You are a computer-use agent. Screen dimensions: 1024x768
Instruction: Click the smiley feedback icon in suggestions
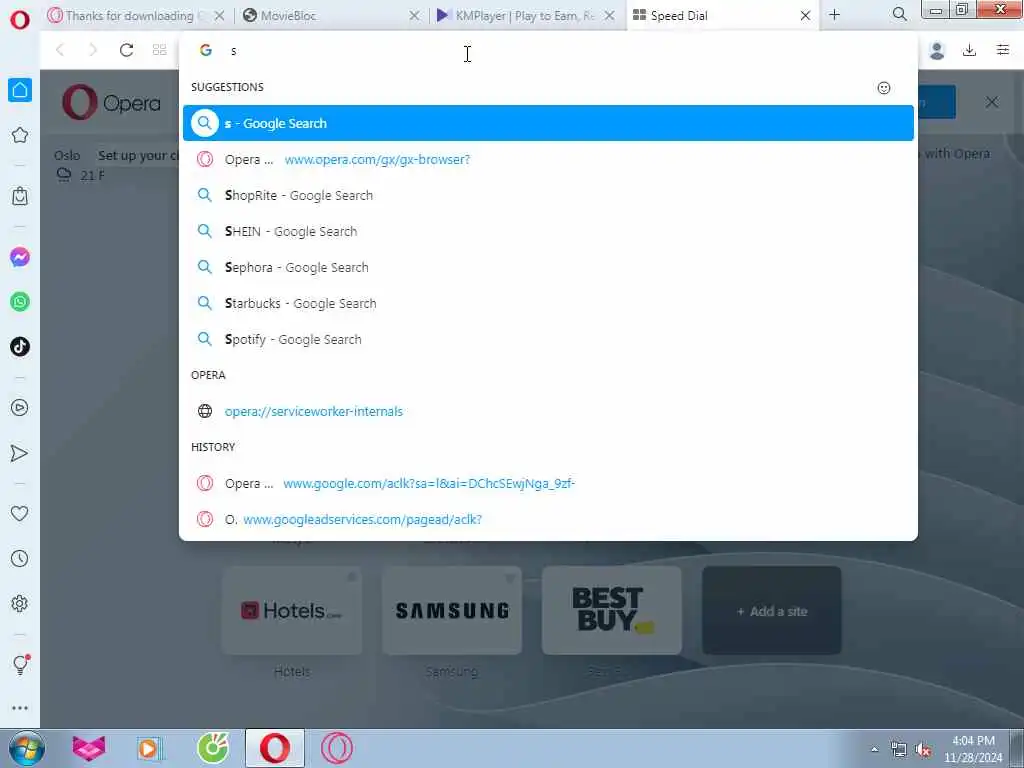click(x=884, y=88)
